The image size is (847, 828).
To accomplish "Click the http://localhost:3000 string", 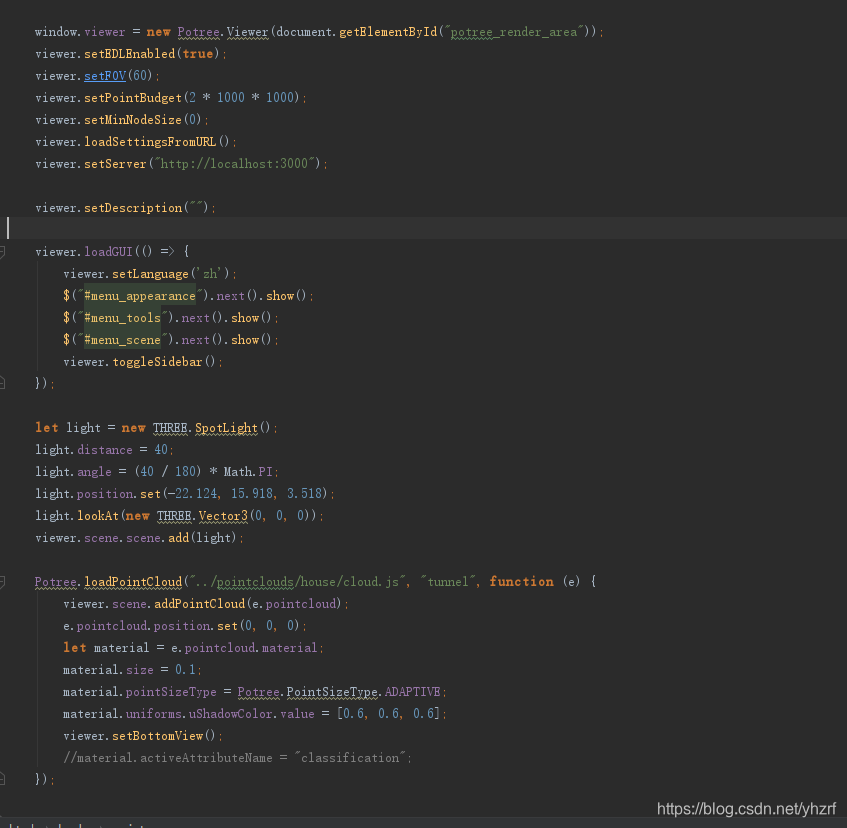I will [234, 164].
